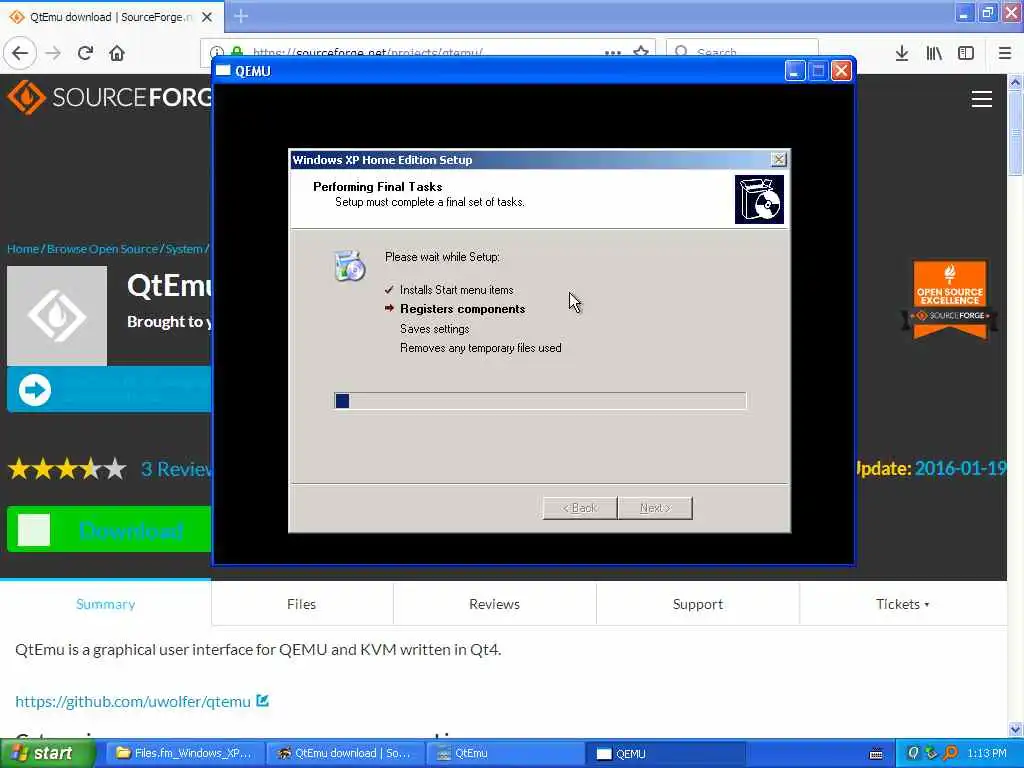1024x768 pixels.
Task: Click the SourceForge logo
Action: click(x=109, y=97)
